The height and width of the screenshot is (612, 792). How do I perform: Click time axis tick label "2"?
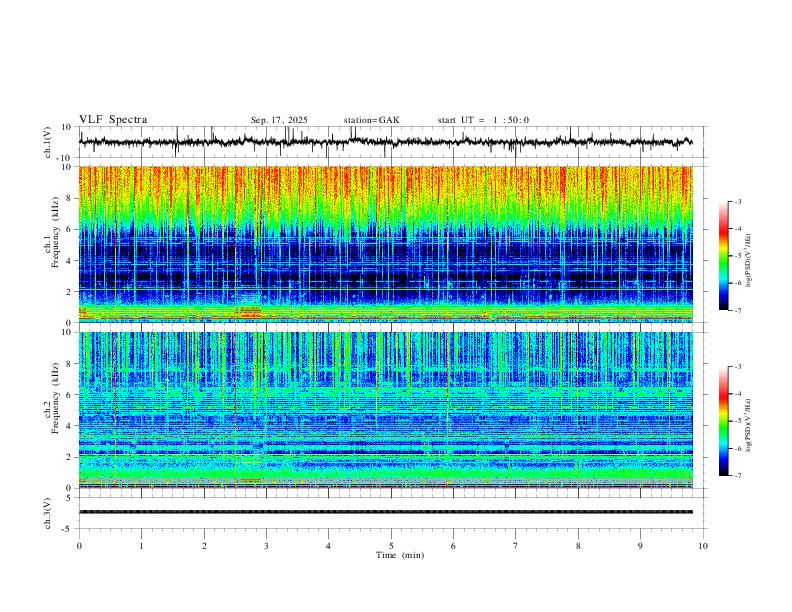point(204,546)
